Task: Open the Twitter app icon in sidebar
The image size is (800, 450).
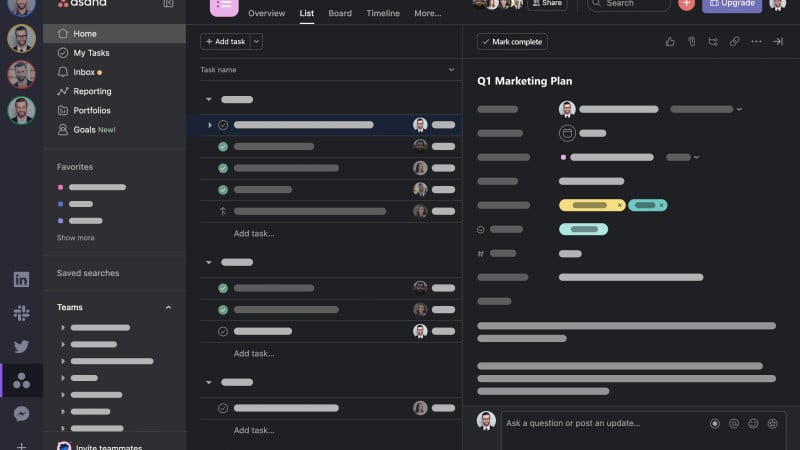Action: pos(21,346)
